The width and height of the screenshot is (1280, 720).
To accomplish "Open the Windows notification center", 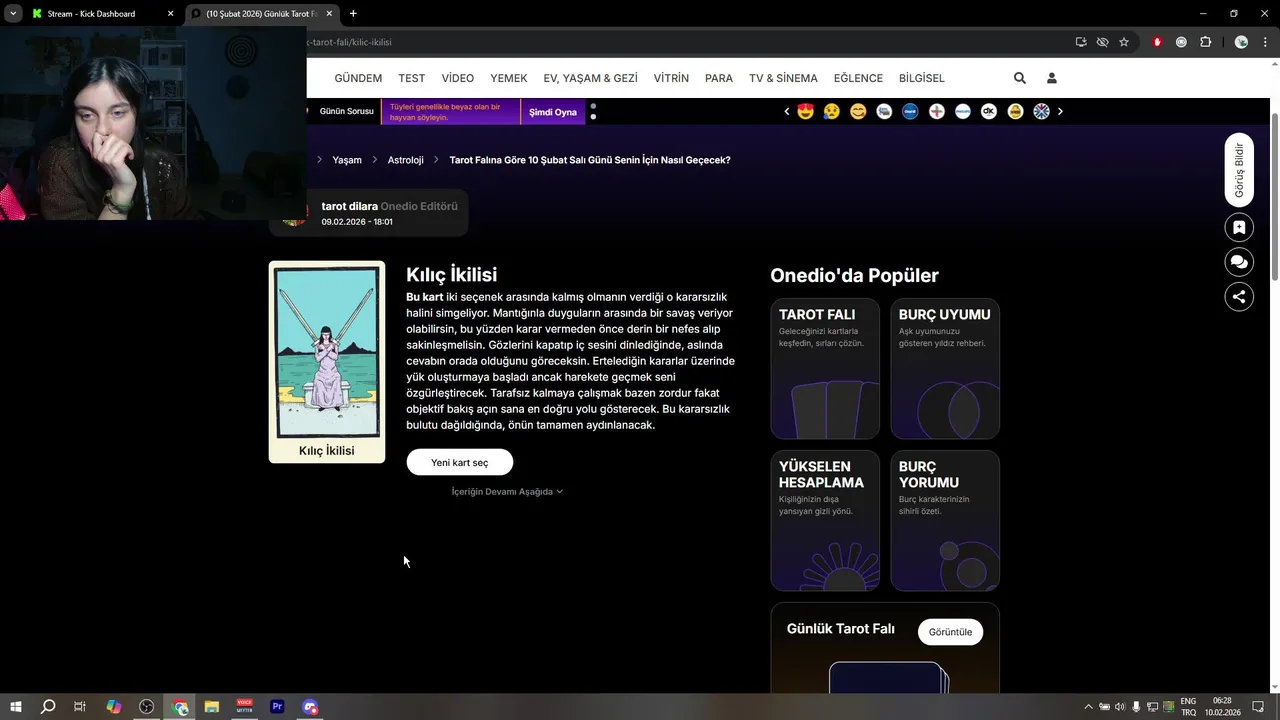I will [1259, 707].
